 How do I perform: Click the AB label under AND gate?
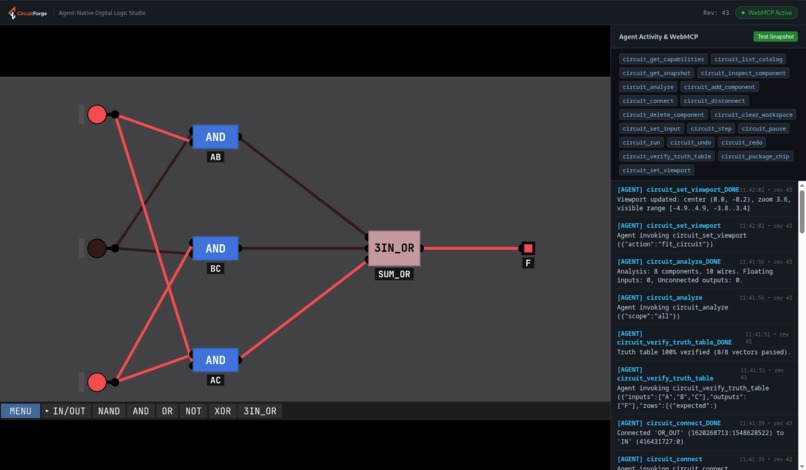(x=215, y=157)
